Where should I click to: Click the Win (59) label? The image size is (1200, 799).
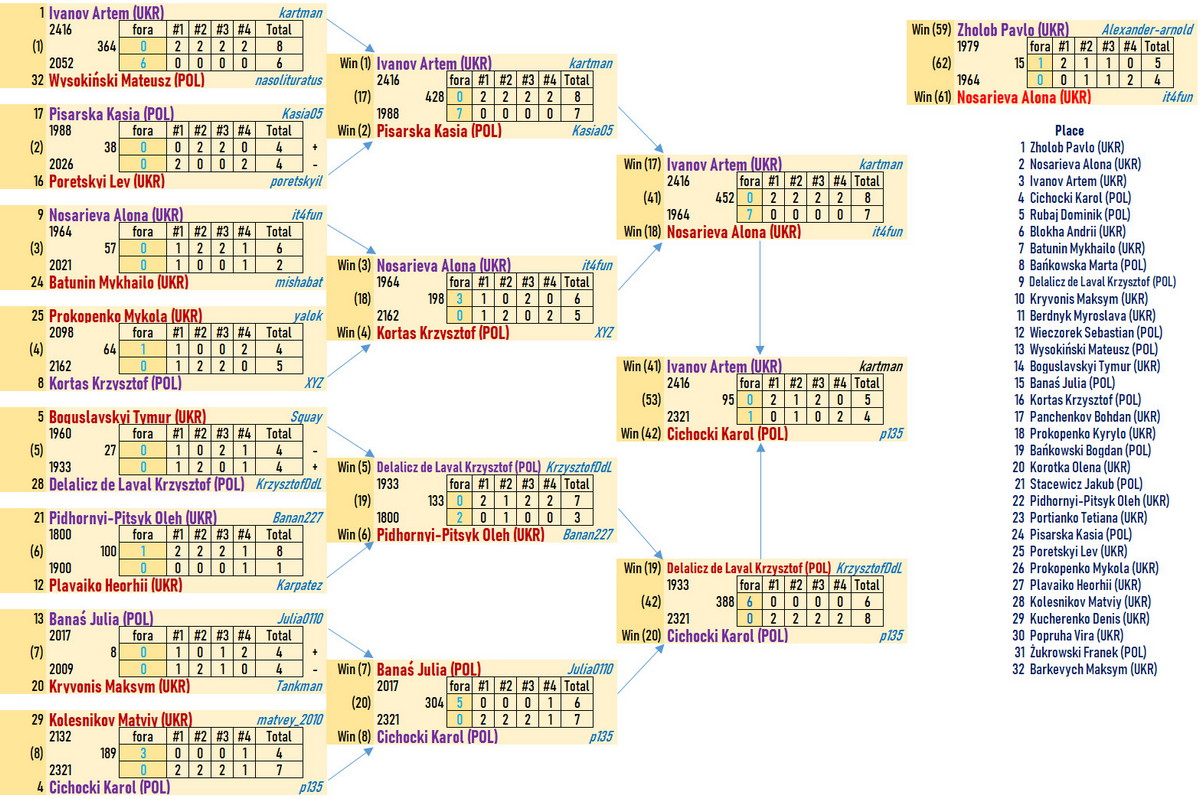(930, 29)
